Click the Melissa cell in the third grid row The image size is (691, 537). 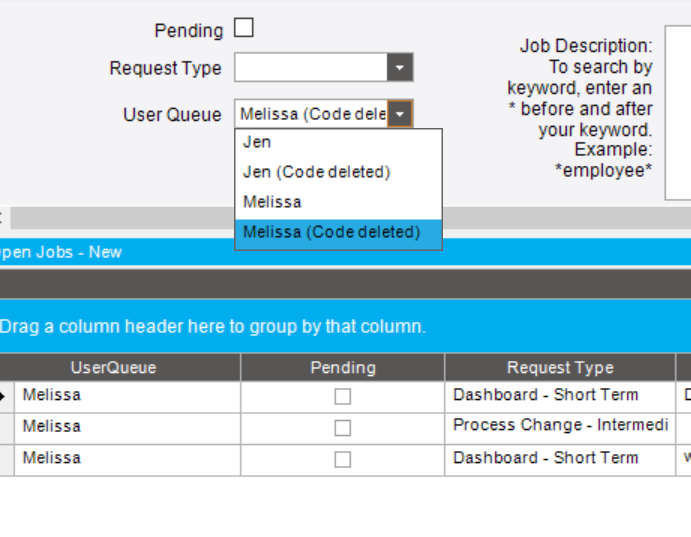[x=127, y=460]
